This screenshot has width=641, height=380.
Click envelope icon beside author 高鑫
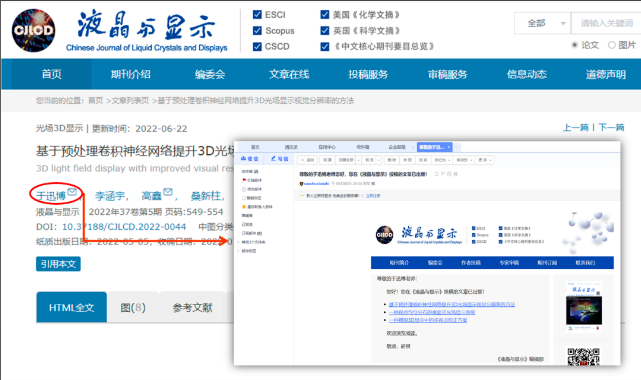click(x=168, y=191)
